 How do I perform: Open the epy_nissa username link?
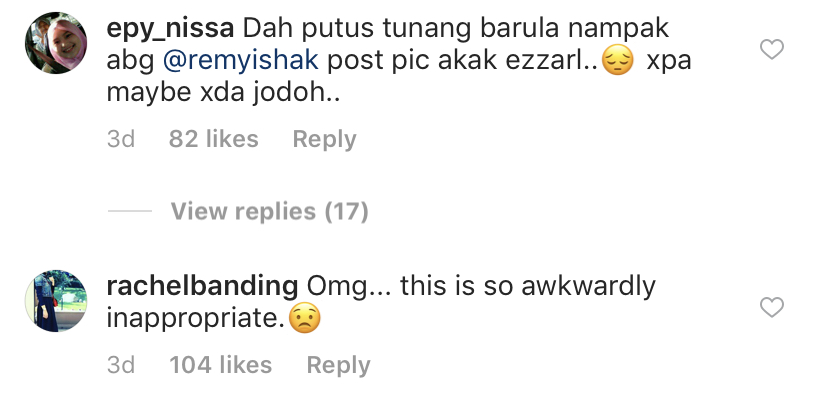170,30
